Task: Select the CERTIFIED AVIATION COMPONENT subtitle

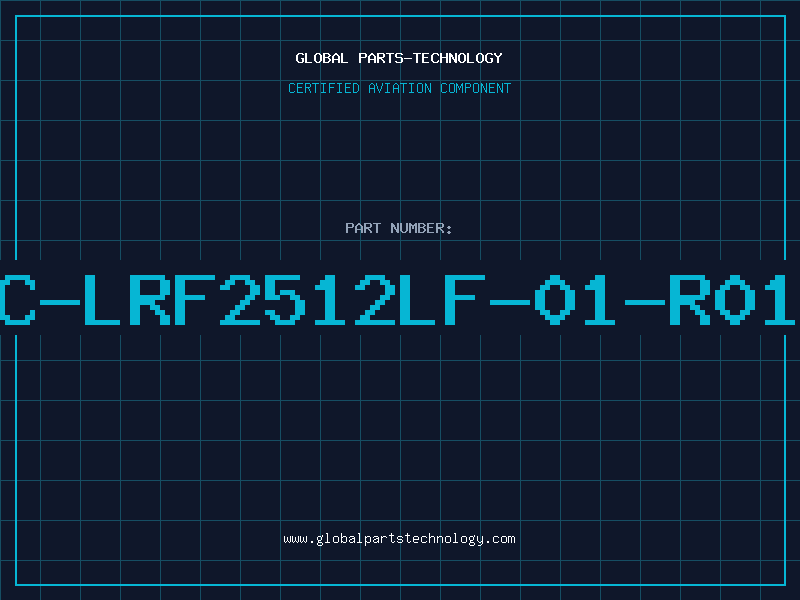Action: tap(399, 88)
